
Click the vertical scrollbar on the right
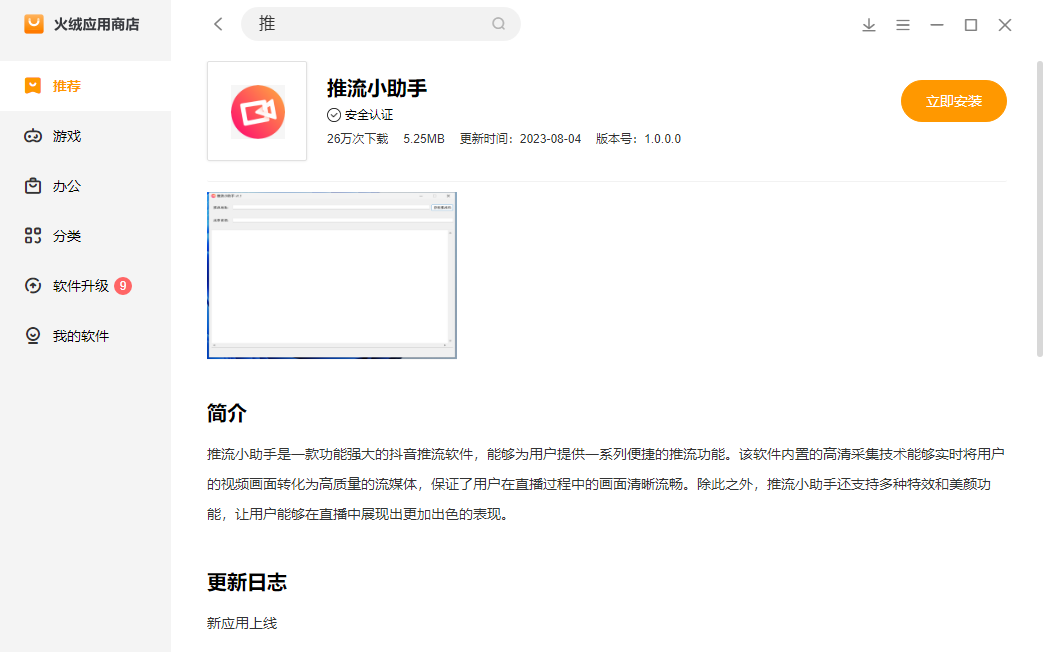pyautogui.click(x=1039, y=209)
